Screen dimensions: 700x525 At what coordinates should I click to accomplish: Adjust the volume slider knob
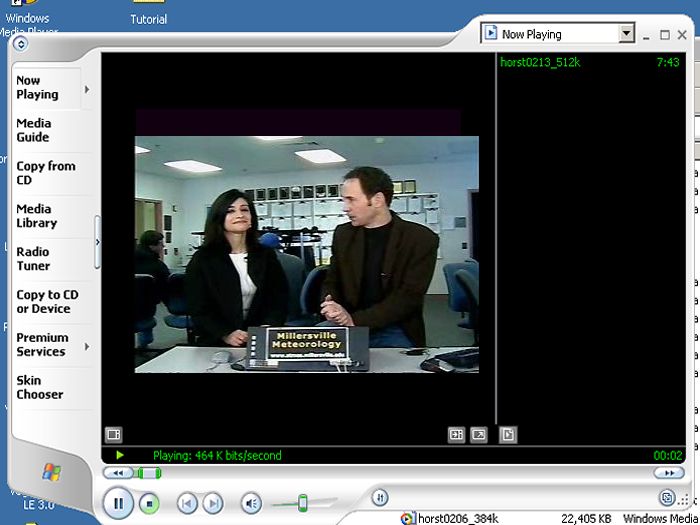coord(303,503)
